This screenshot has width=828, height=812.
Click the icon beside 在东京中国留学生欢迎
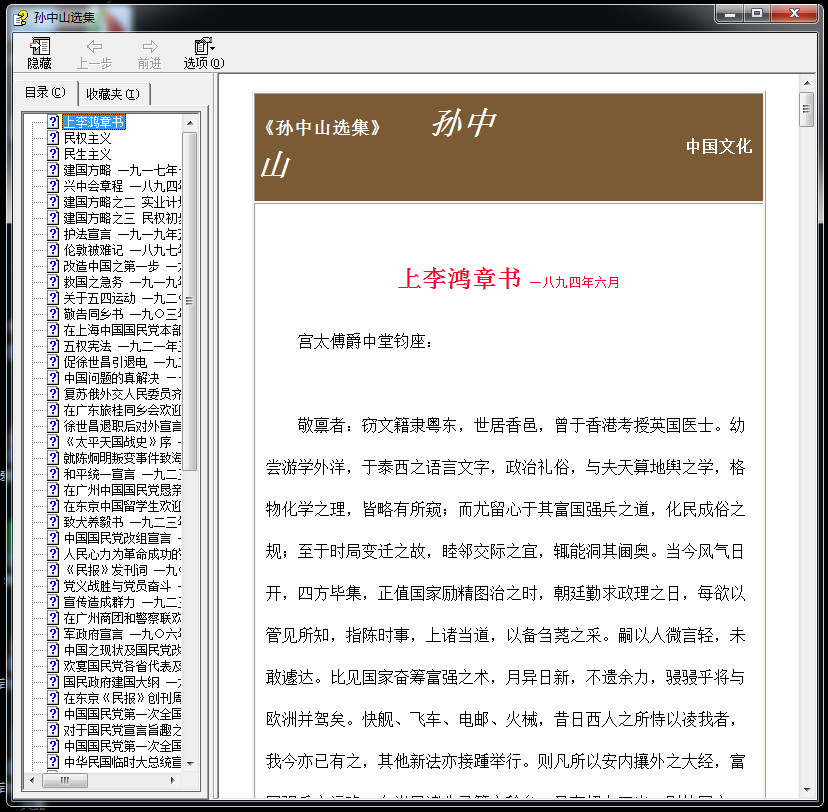[x=53, y=506]
